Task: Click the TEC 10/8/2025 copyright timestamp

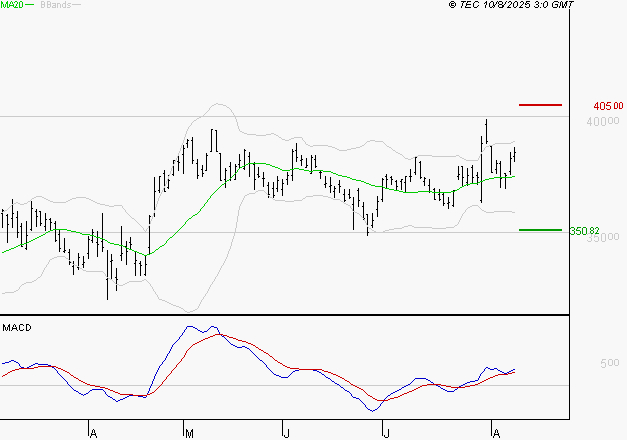Action: pos(511,5)
